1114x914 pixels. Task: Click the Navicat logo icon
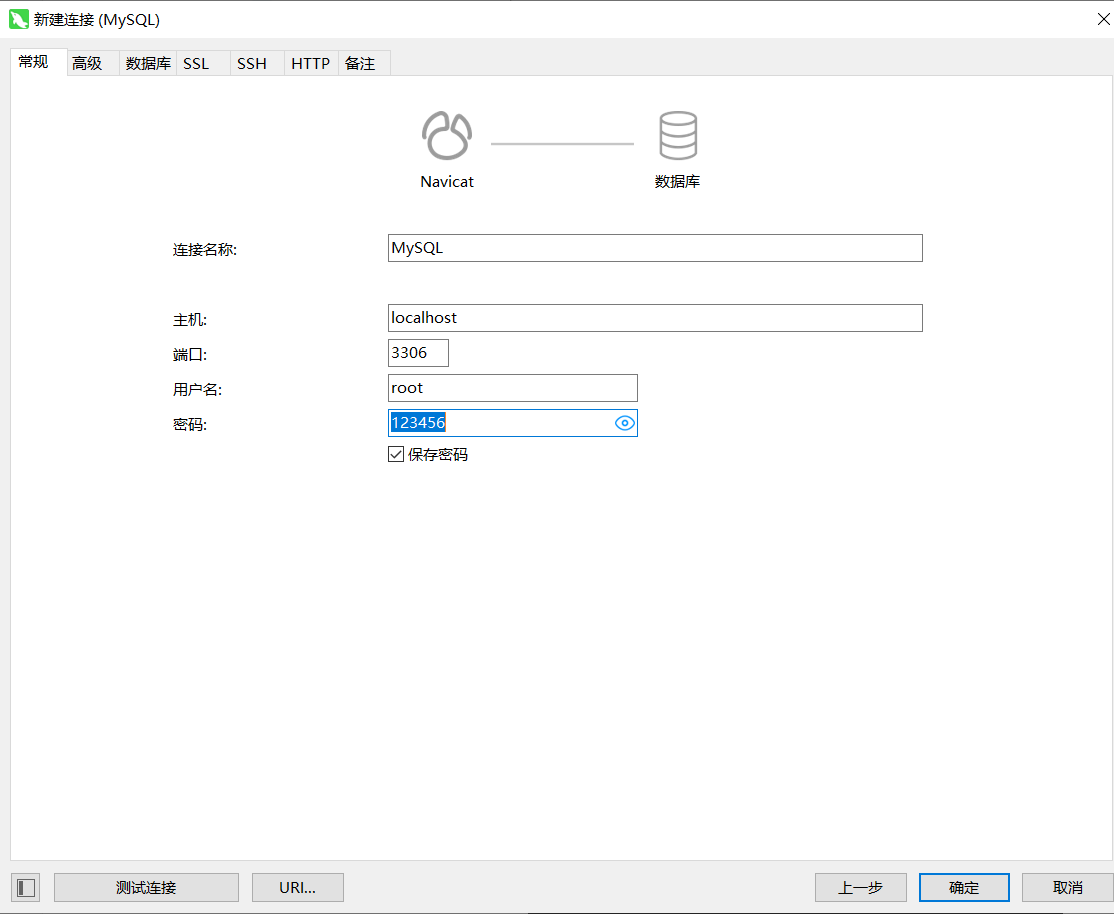(446, 136)
